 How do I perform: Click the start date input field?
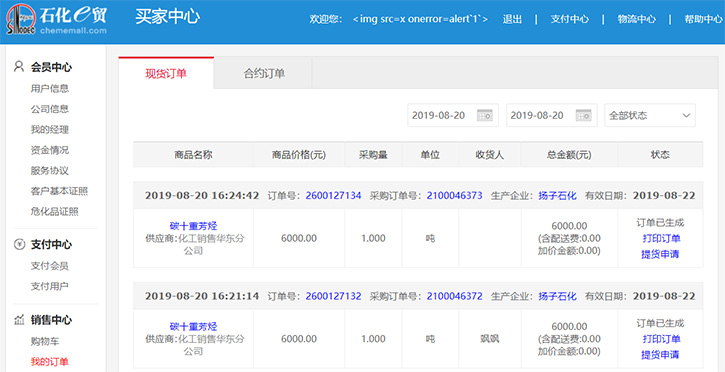(x=453, y=115)
